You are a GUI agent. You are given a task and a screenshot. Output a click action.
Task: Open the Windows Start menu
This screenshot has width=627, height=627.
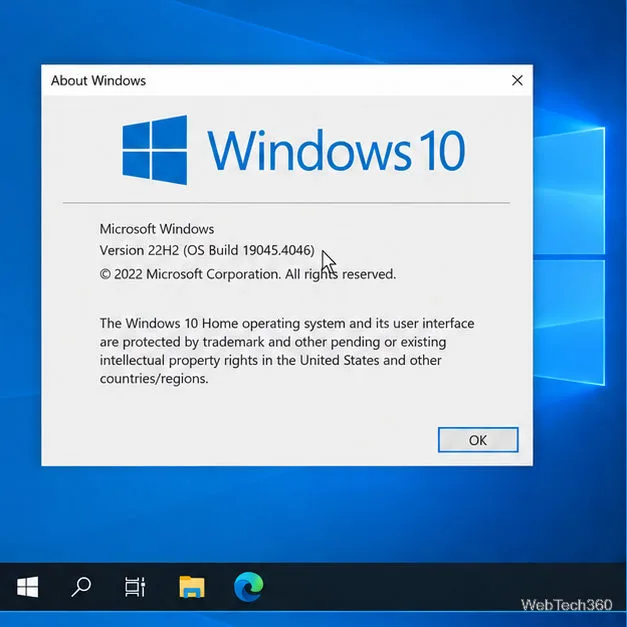click(28, 587)
